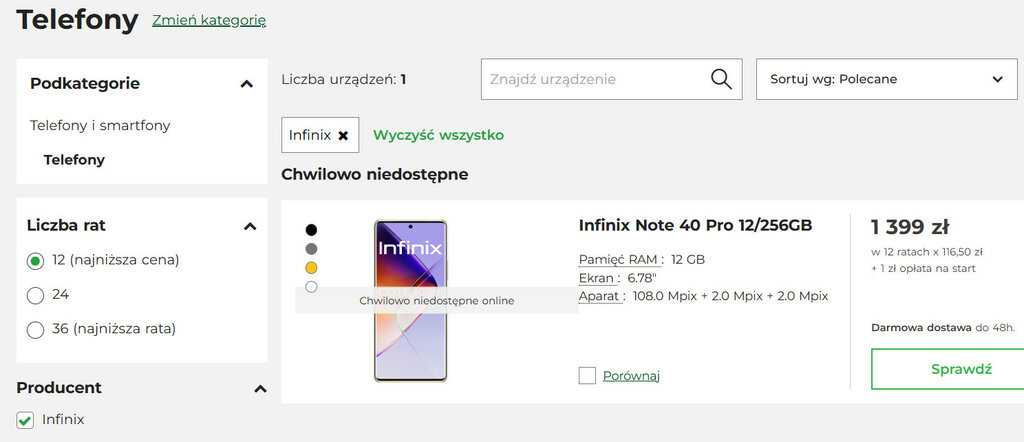Open Telefony i smartfony subcategory
This screenshot has height=442, width=1024.
coord(100,126)
